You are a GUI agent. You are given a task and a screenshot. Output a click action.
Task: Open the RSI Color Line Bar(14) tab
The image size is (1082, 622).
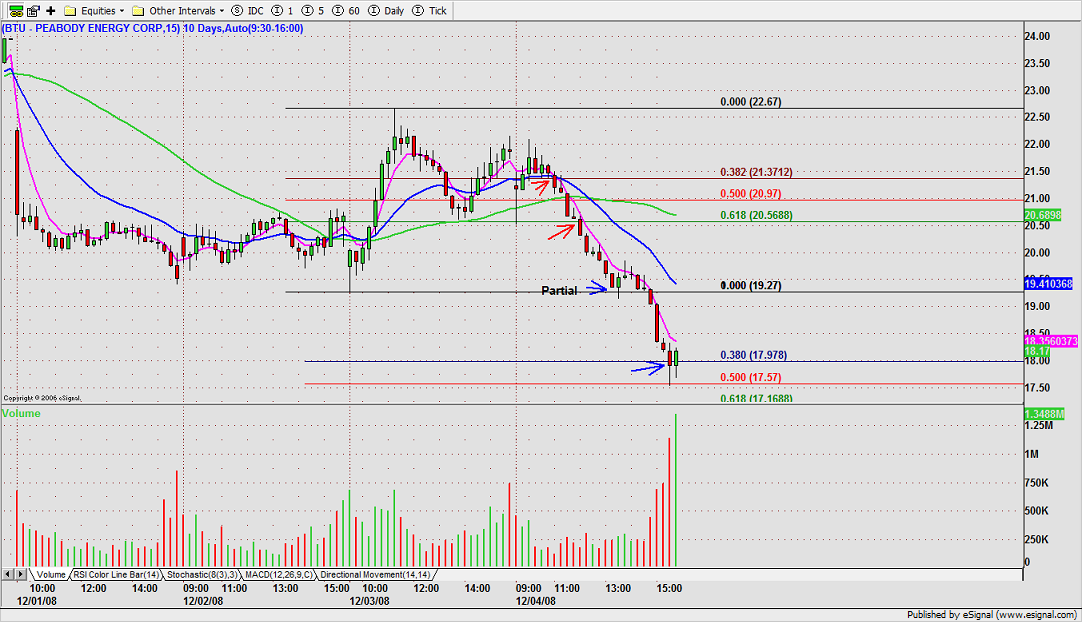[x=116, y=574]
